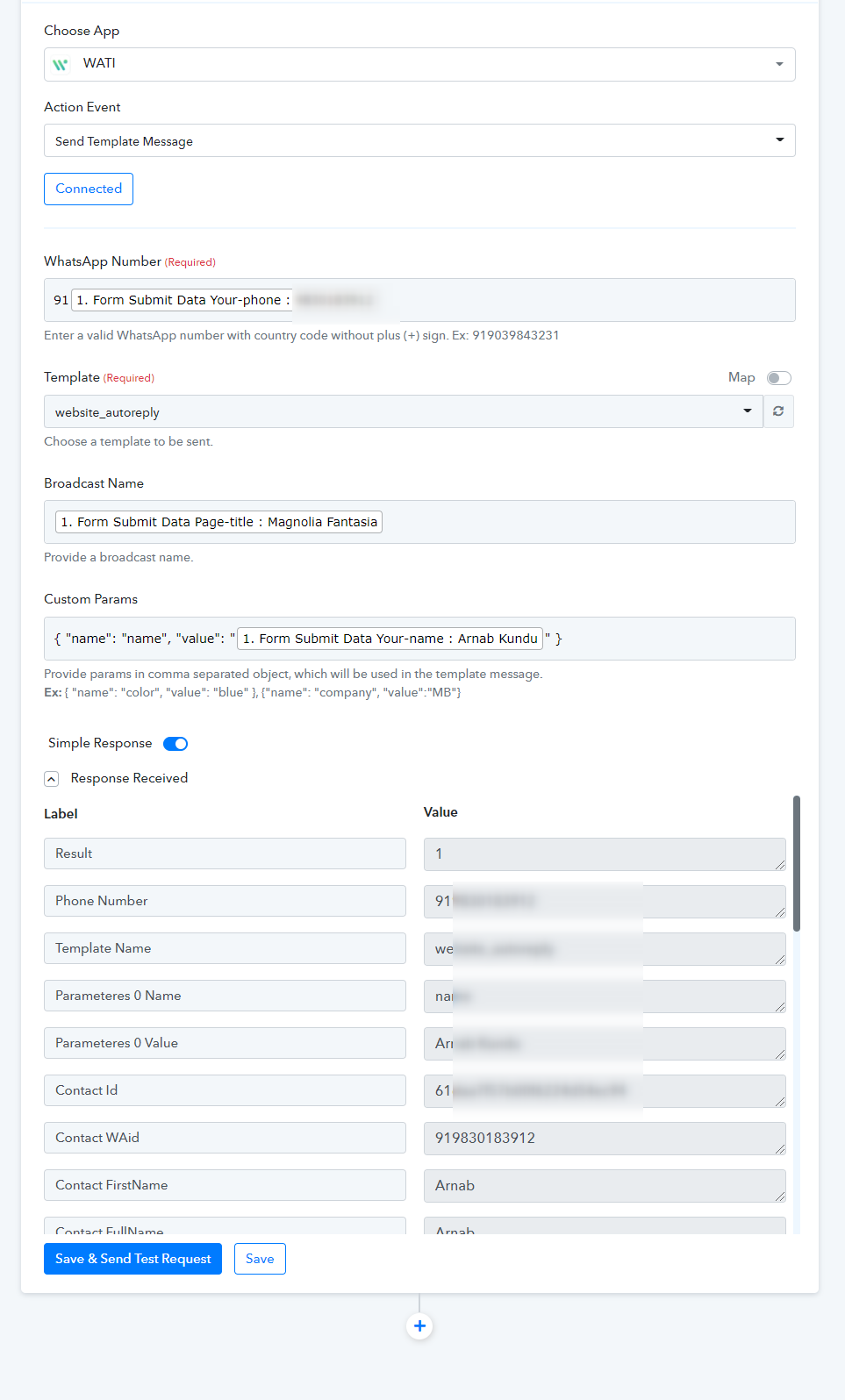Open the Action Event dropdown

pyautogui.click(x=419, y=140)
